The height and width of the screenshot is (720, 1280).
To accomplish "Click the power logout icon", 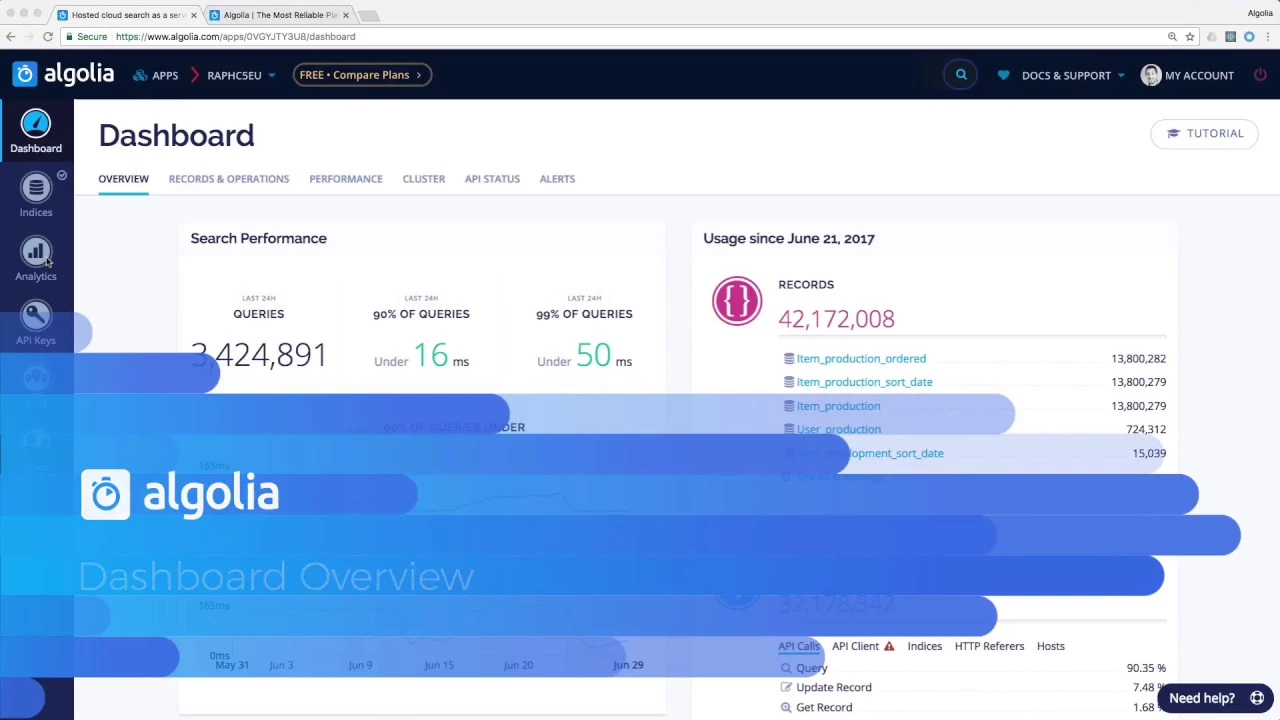I will click(x=1260, y=75).
